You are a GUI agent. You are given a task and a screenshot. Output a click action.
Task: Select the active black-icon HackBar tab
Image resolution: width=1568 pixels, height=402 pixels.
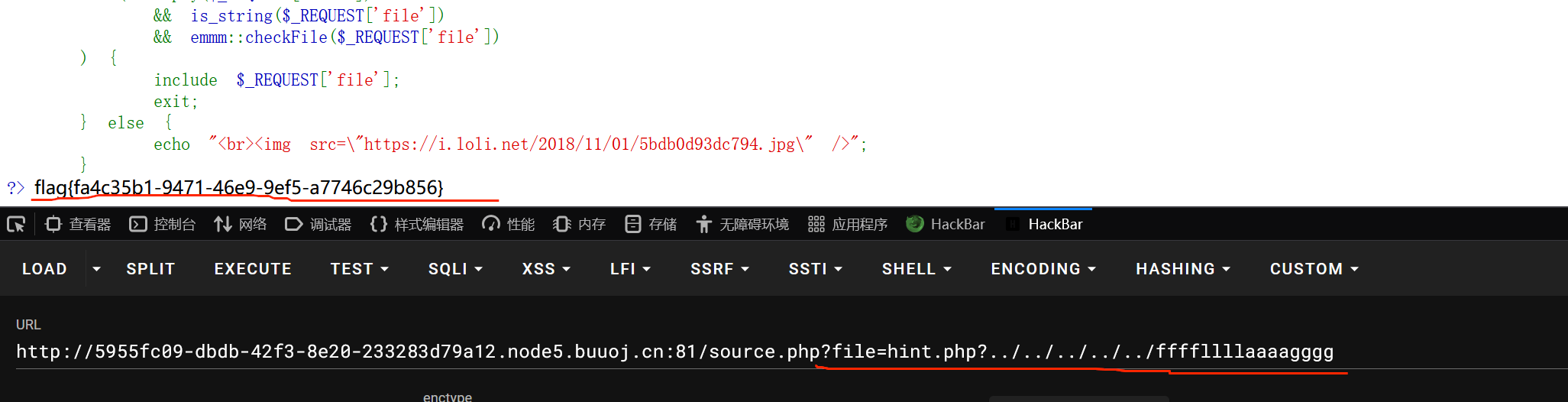pos(1044,225)
